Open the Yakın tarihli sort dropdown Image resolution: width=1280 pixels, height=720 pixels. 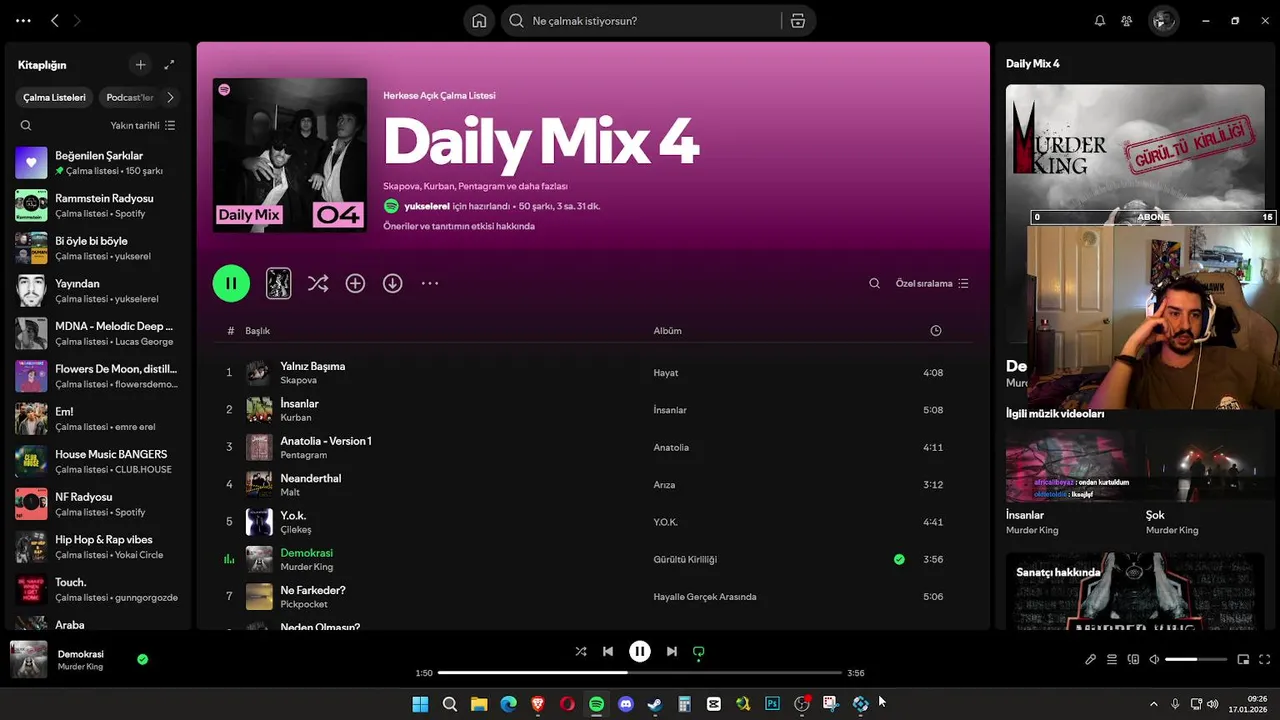click(143, 126)
